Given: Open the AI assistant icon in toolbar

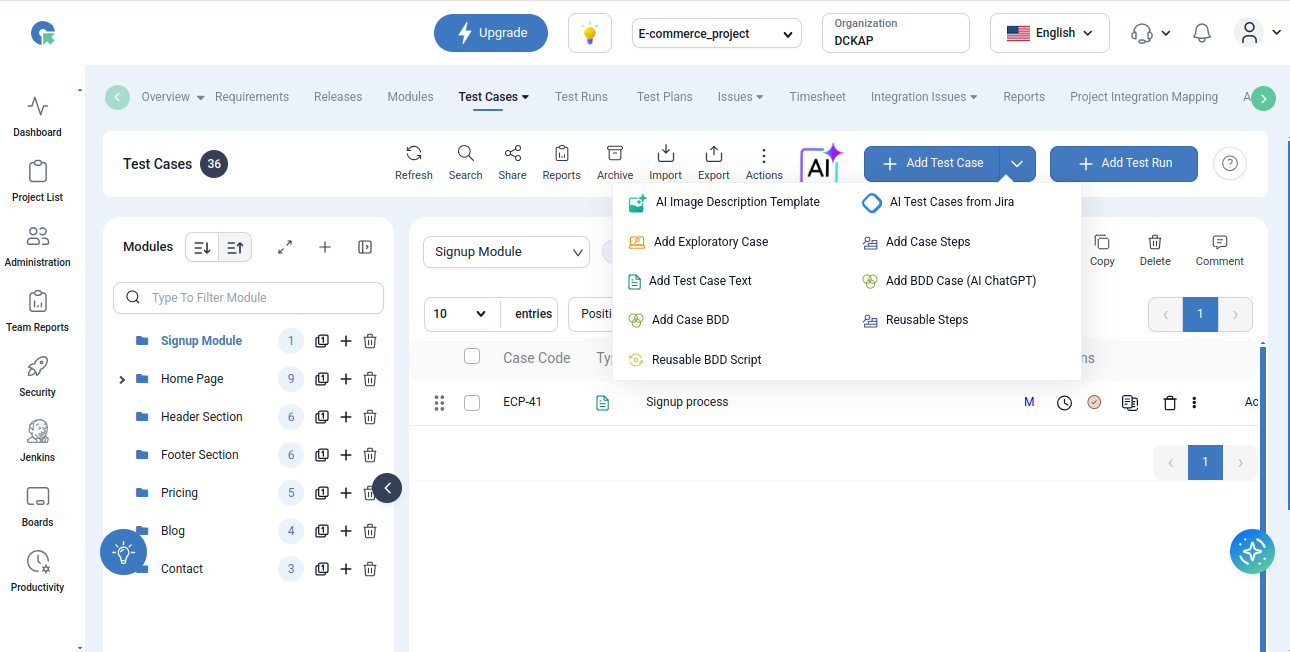Looking at the screenshot, I should [821, 164].
